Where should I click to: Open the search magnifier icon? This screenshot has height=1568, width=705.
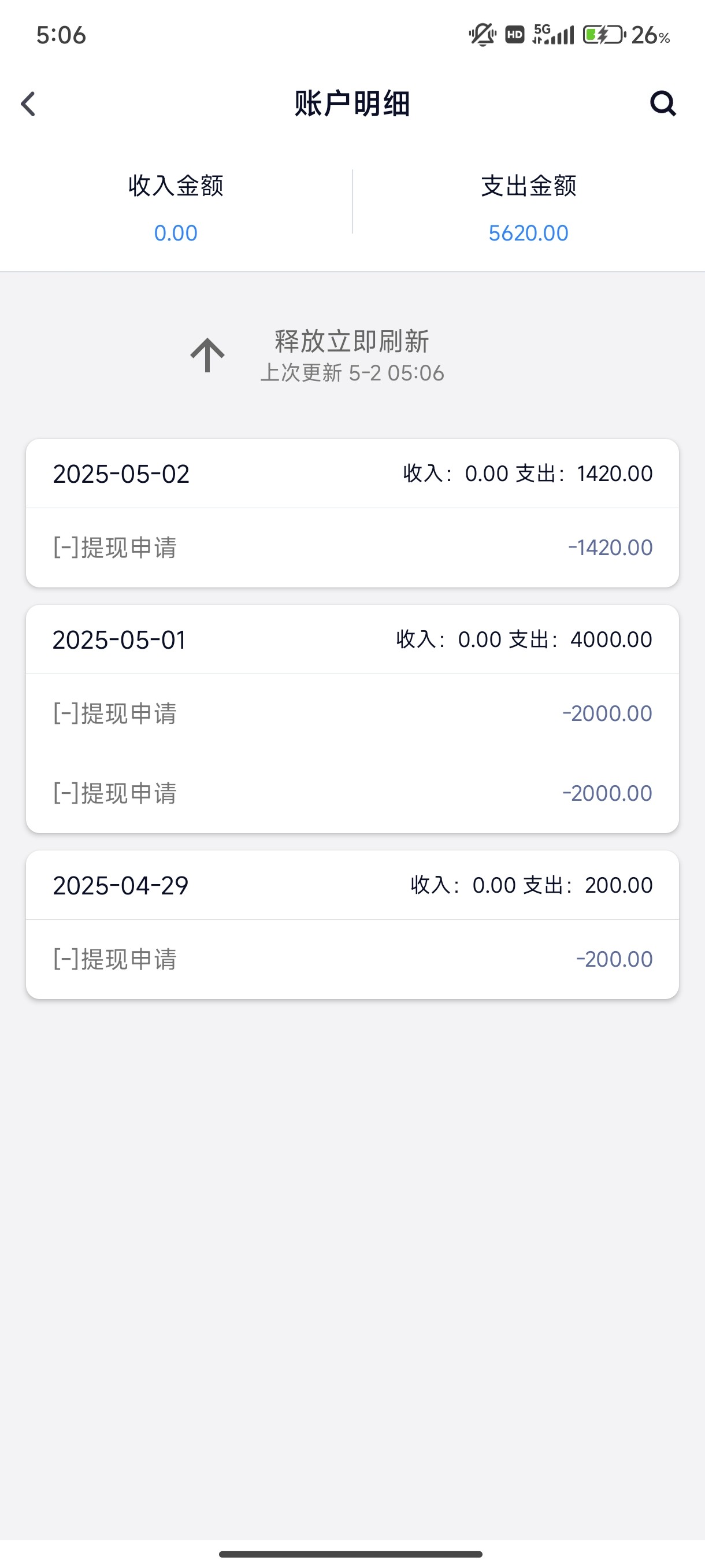tap(662, 103)
